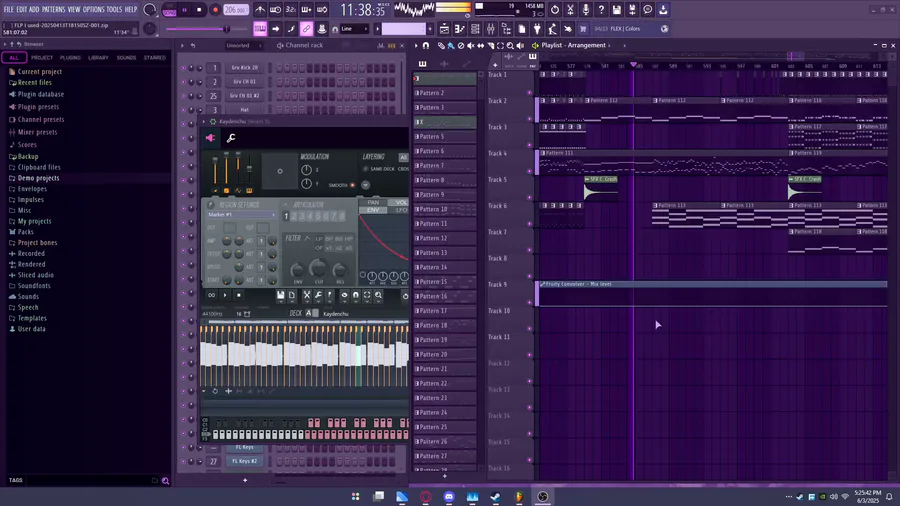Enable the SAME DECK layering option
This screenshot has width=900, height=506.
coord(366,169)
